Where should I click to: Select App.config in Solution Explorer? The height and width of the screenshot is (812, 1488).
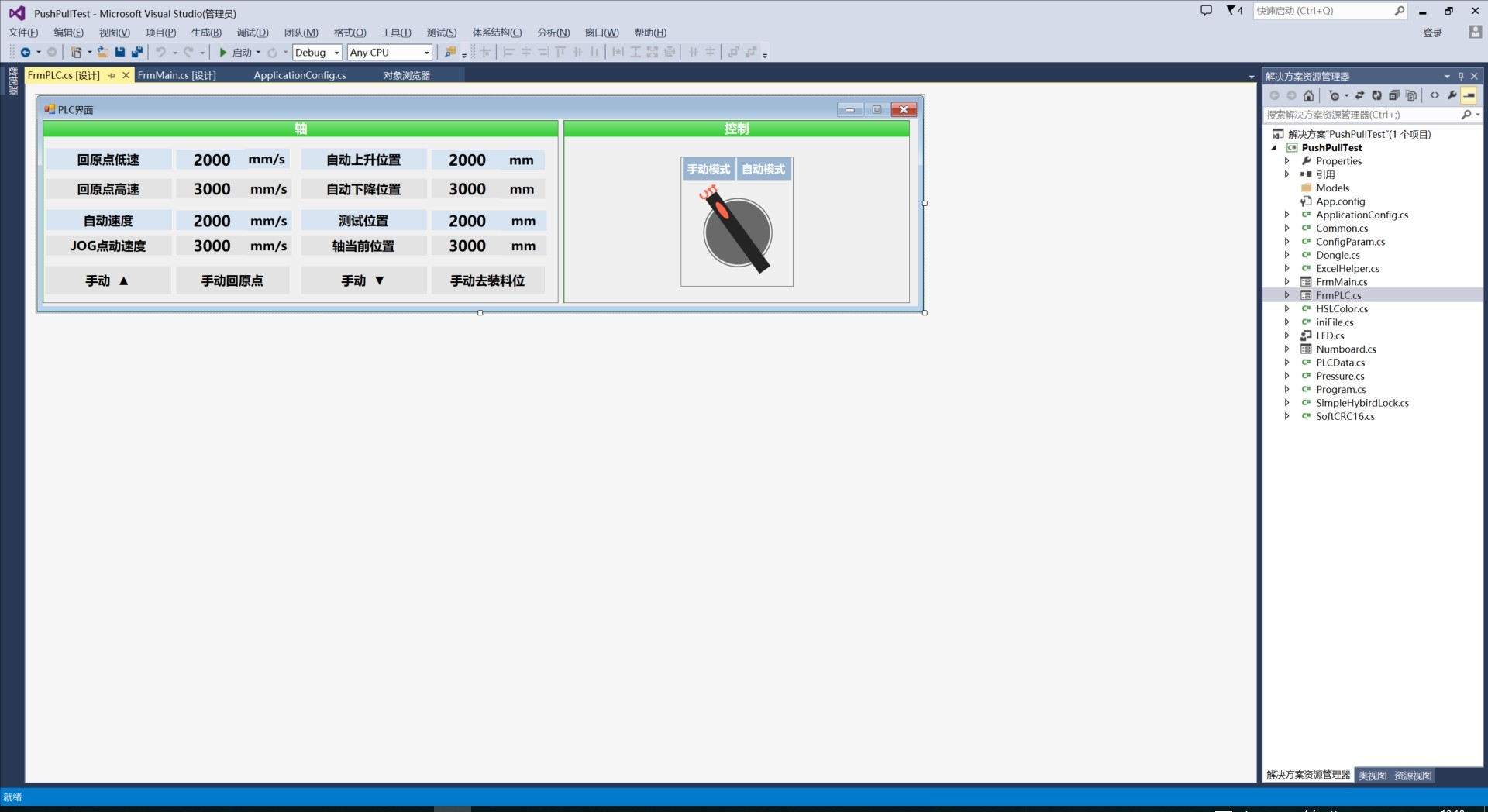(x=1341, y=201)
